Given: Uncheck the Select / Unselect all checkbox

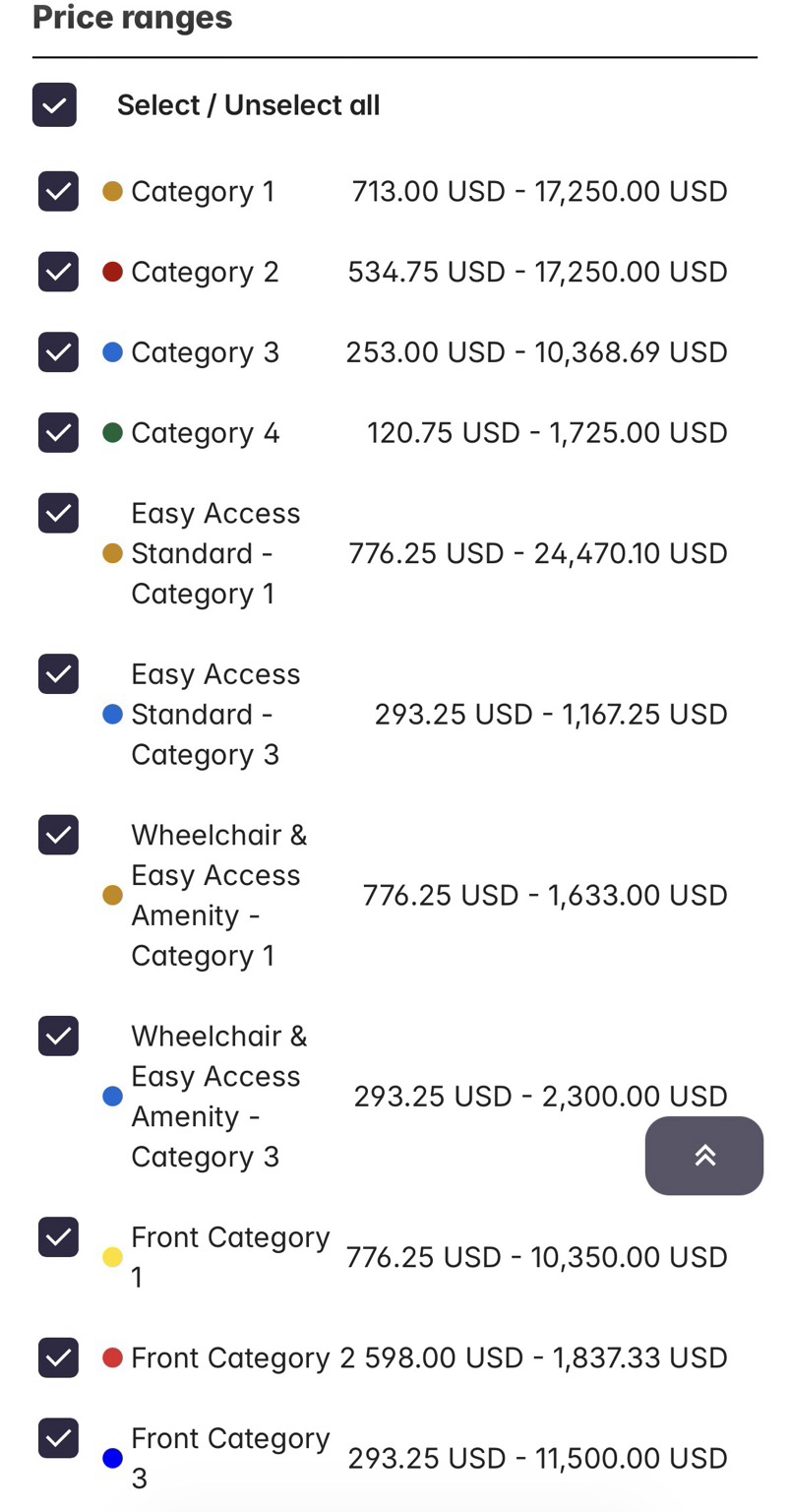Looking at the screenshot, I should 54,104.
